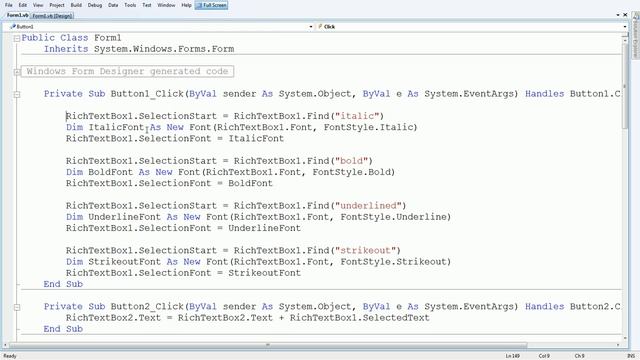Click the Ln 149 status indicator
This screenshot has width=640, height=360.
[x=512, y=356]
